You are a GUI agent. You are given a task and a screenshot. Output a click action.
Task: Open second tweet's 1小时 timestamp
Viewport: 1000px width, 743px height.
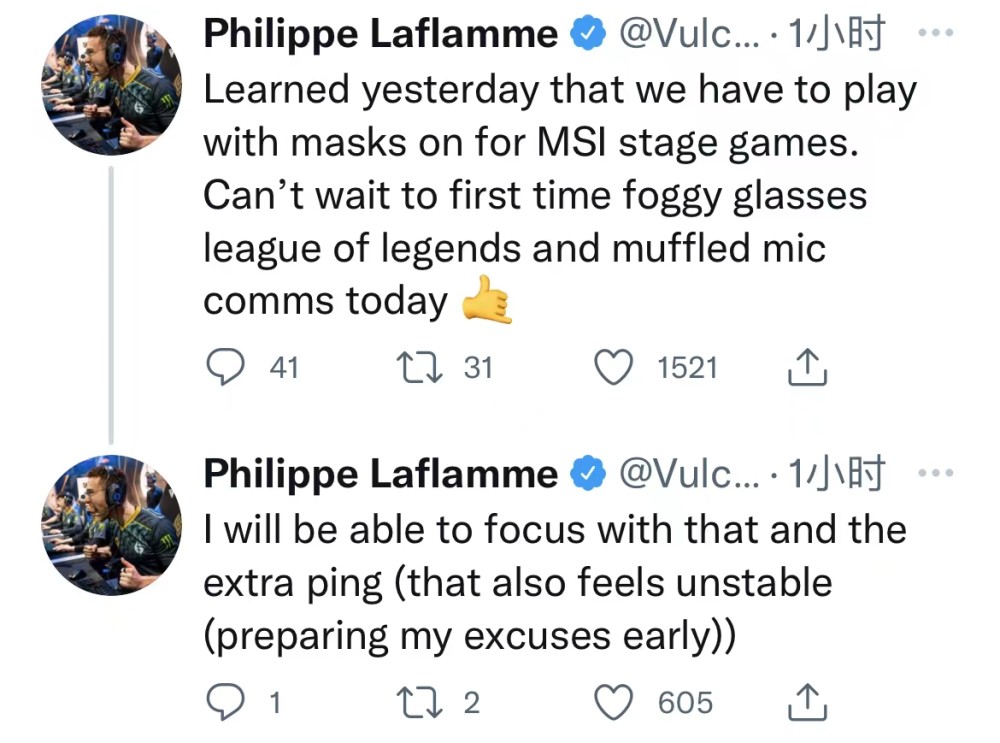(x=837, y=473)
